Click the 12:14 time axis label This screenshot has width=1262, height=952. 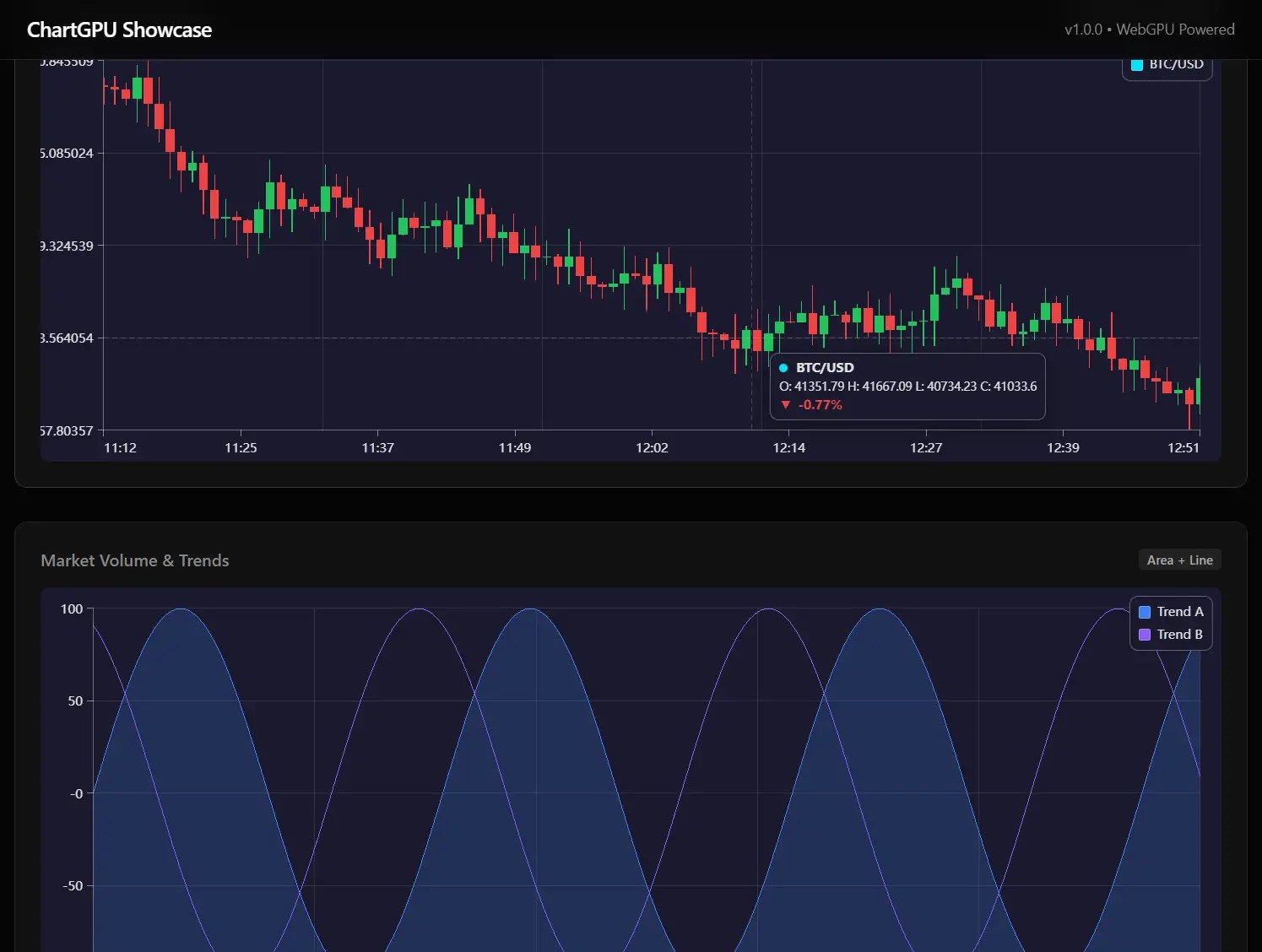[788, 447]
